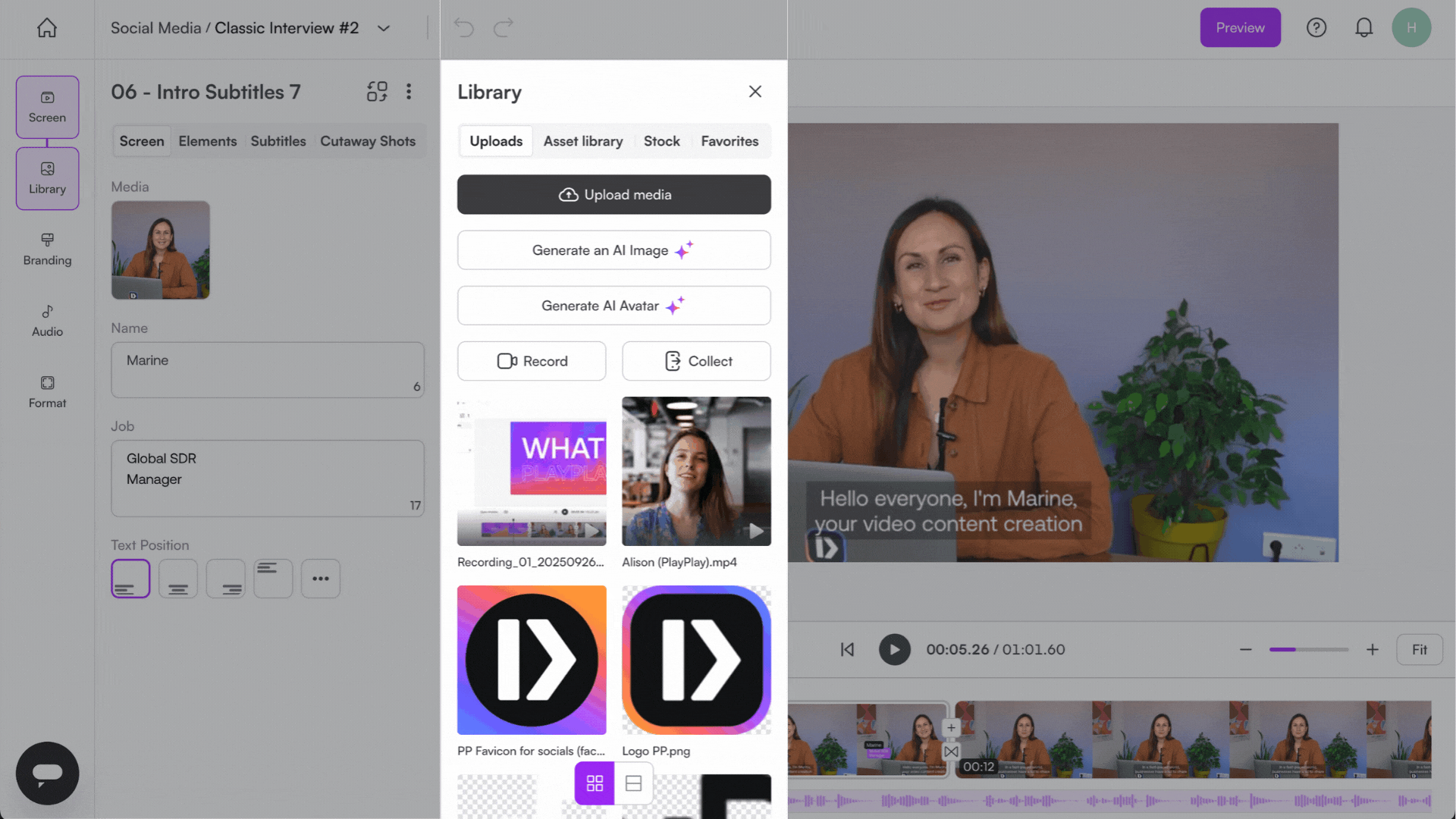The image size is (1456, 819).
Task: Open the Cutaway Shots tab
Action: tap(367, 141)
